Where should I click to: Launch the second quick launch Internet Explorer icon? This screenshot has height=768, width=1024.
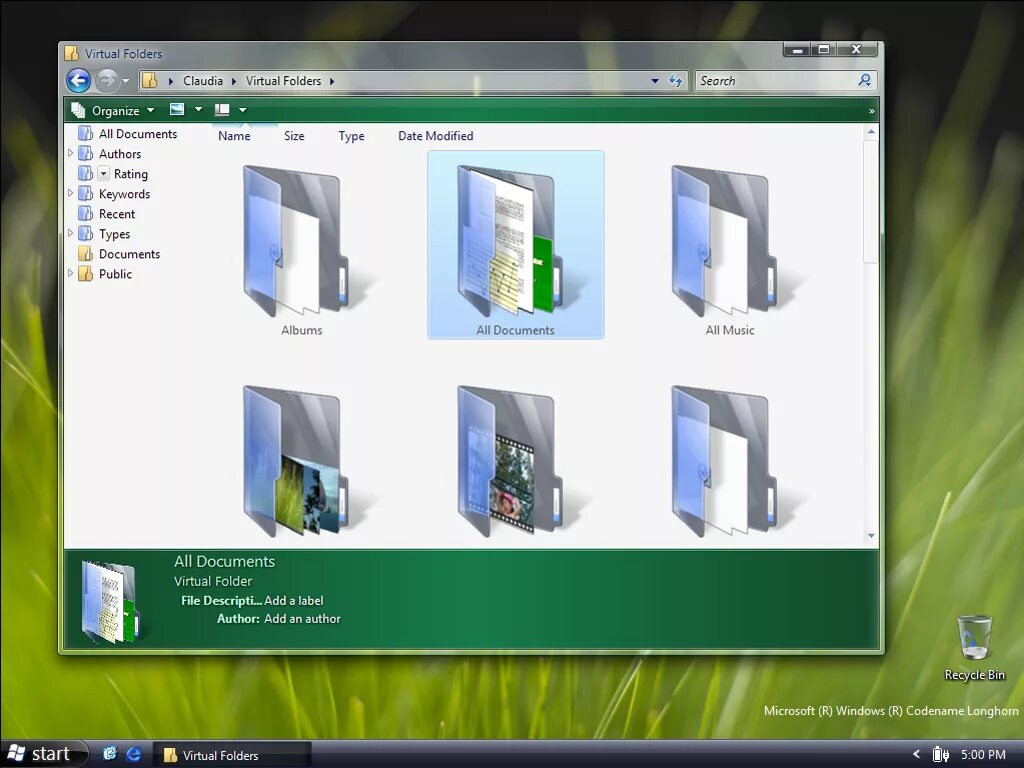[134, 754]
